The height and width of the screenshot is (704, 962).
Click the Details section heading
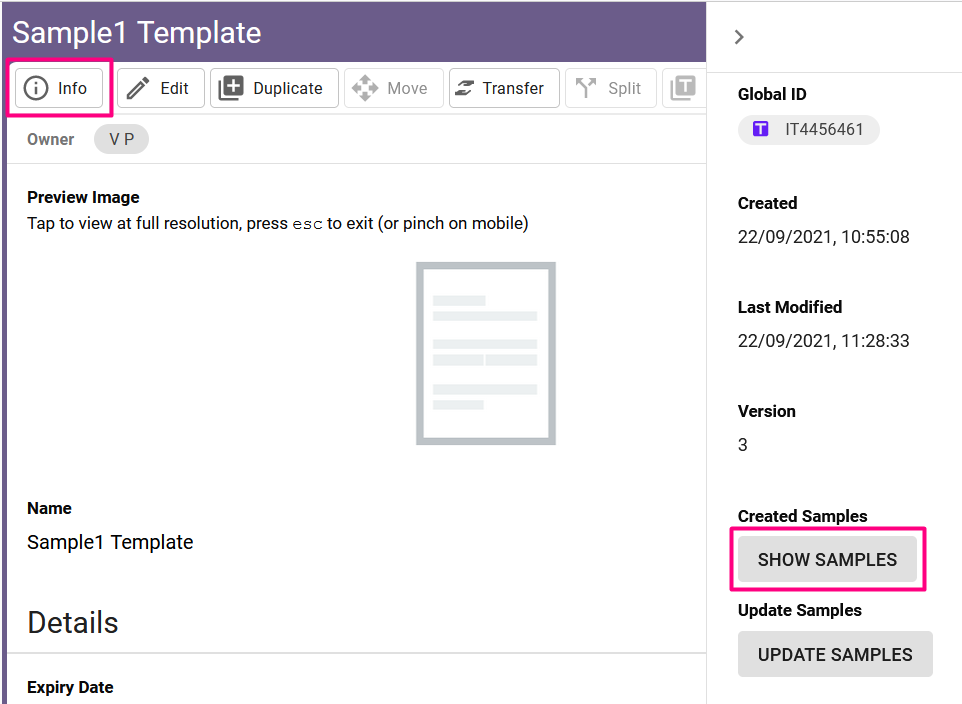[x=73, y=622]
